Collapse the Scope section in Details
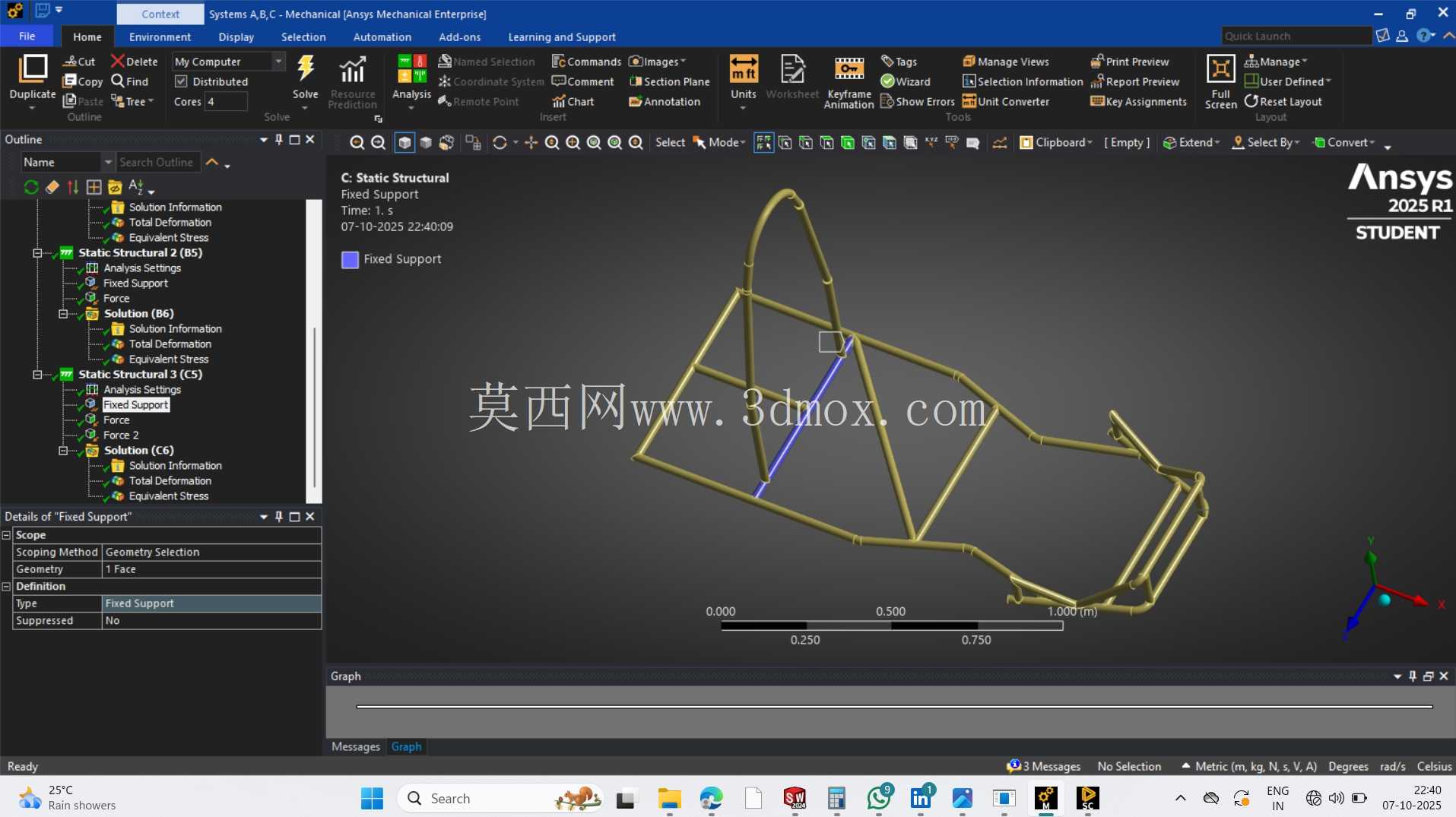The height and width of the screenshot is (817, 1456). click(6, 534)
